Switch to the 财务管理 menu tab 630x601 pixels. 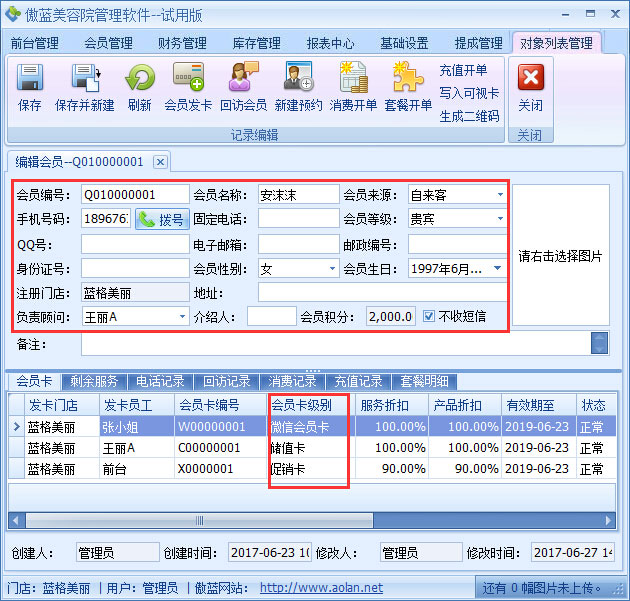182,43
